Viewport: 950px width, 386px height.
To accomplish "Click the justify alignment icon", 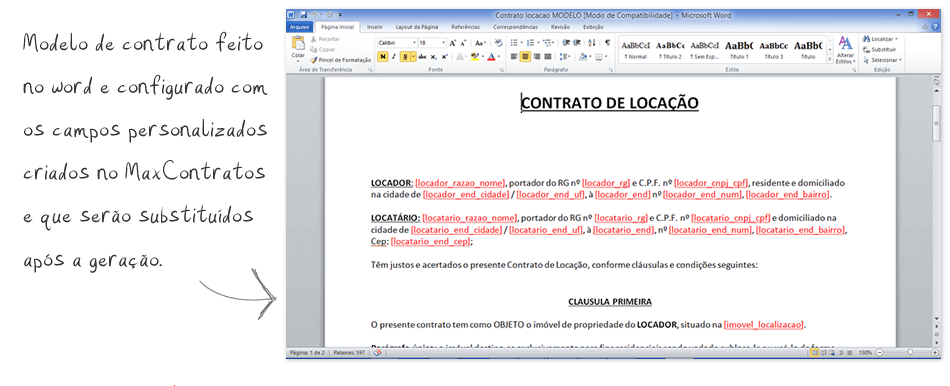I will coord(548,56).
